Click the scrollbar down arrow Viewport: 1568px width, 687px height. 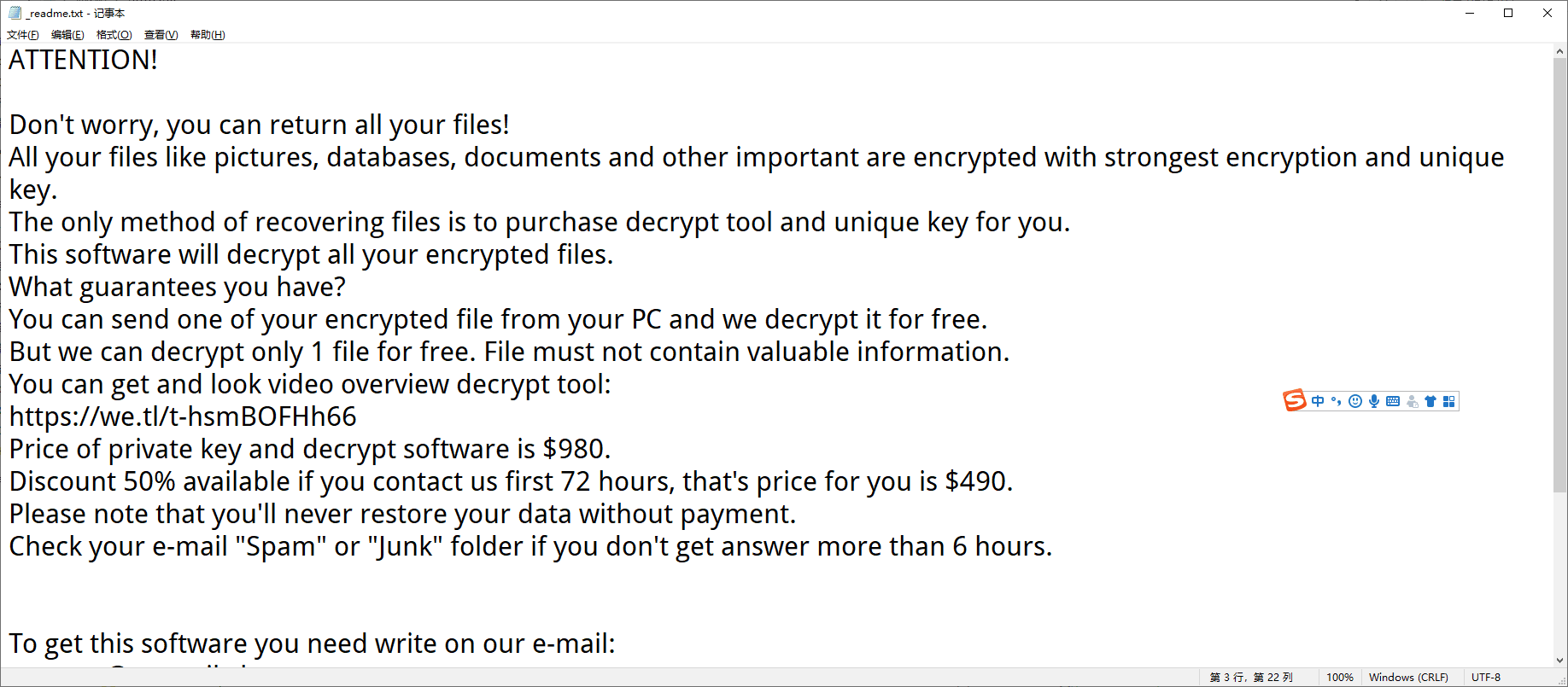point(1560,660)
